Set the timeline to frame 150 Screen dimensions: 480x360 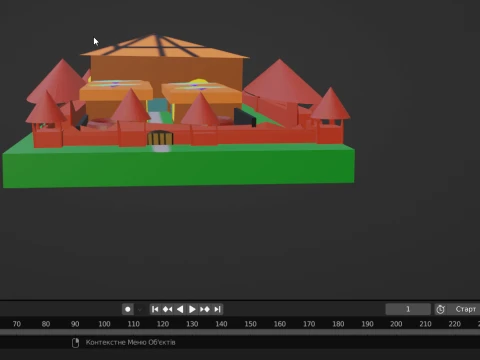pos(250,324)
